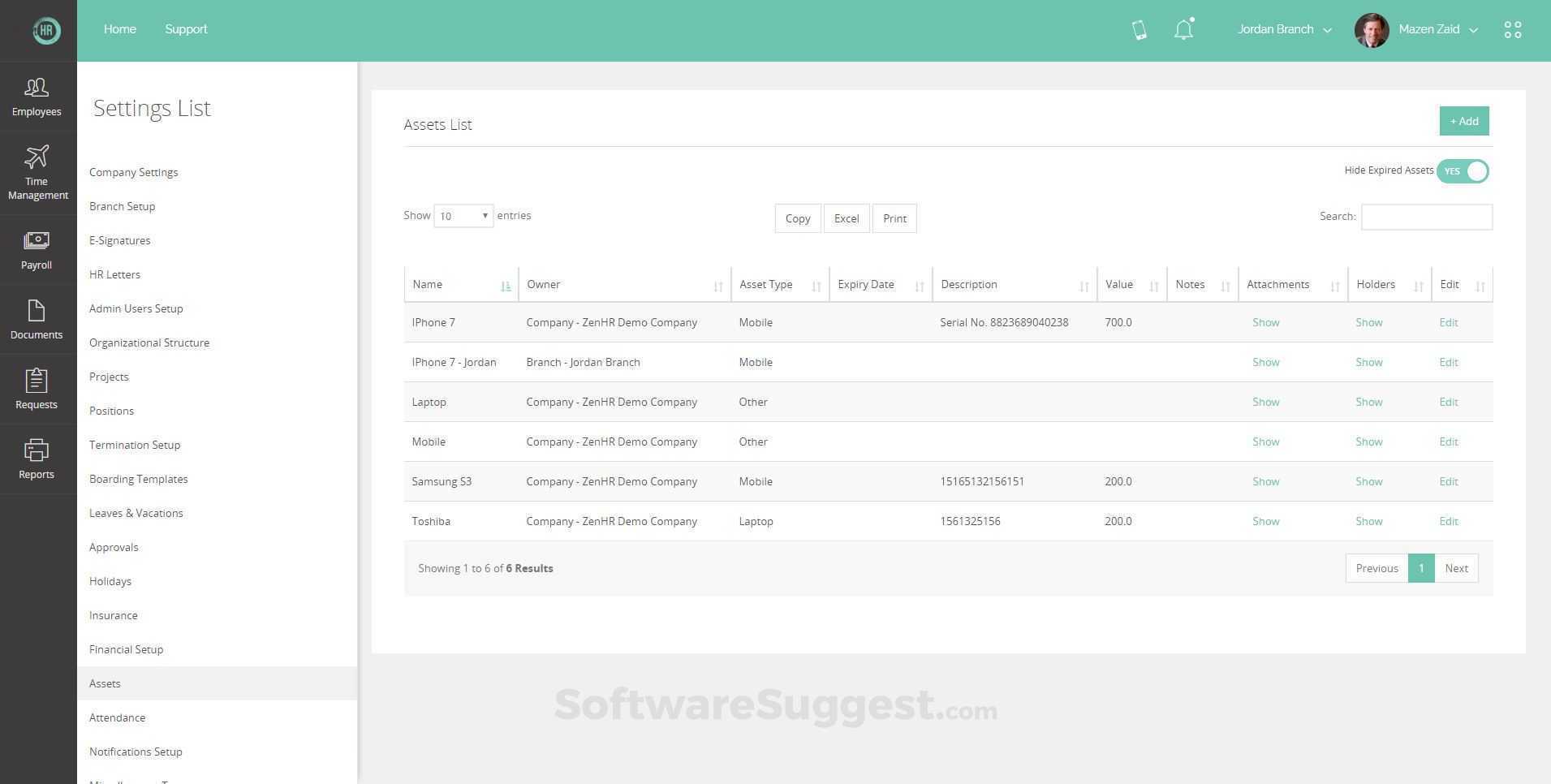The image size is (1551, 784).
Task: Go to the Support page
Action: pos(186,29)
